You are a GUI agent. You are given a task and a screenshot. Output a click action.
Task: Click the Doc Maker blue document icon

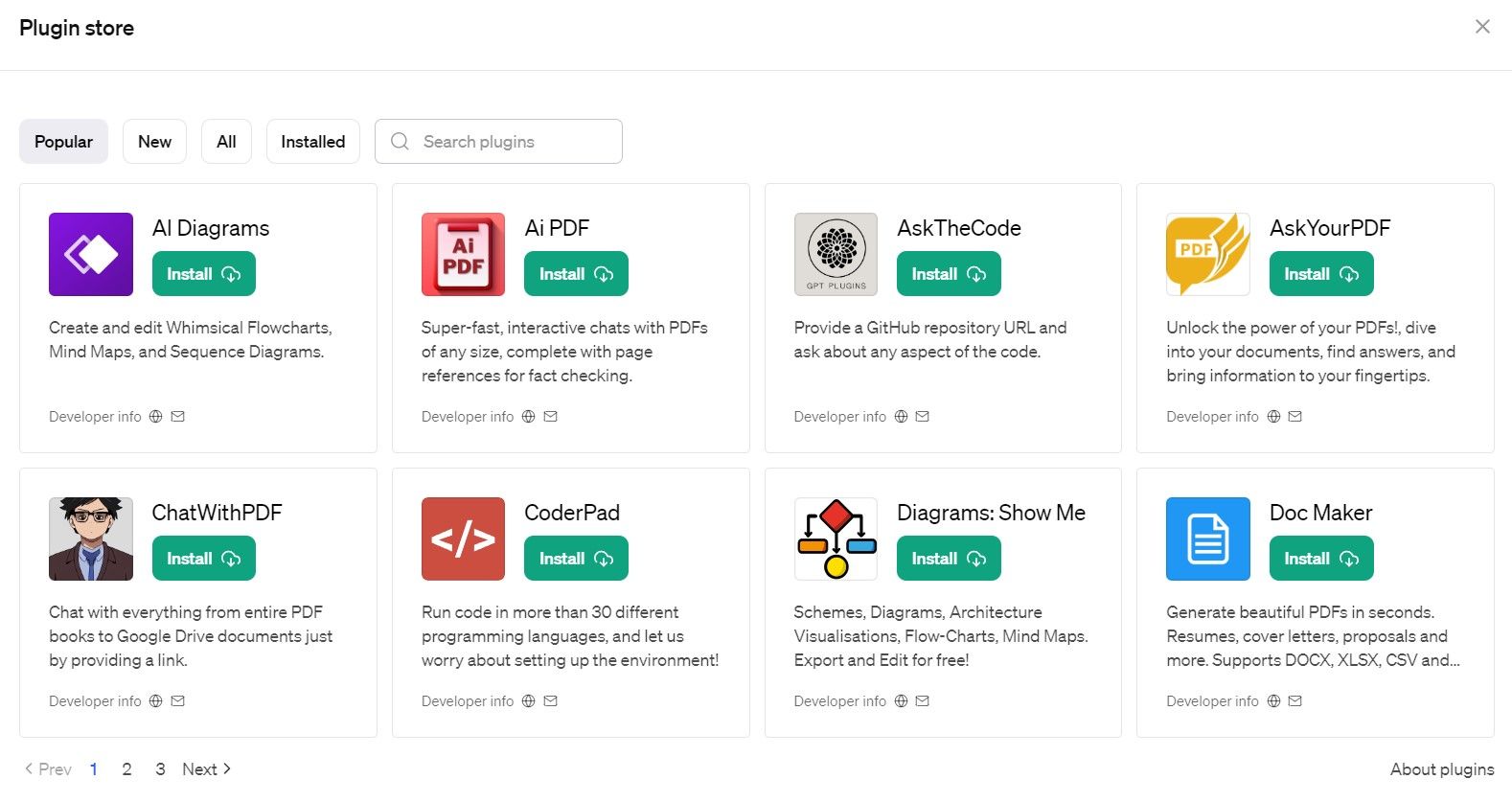1208,538
